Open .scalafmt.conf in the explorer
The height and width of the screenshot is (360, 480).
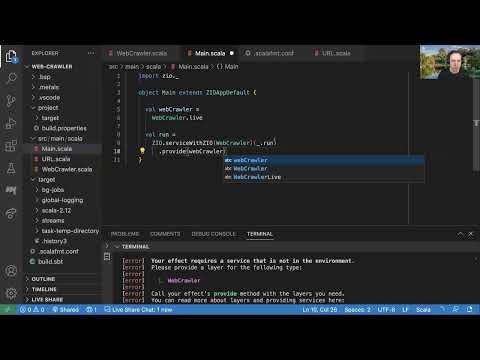58,252
